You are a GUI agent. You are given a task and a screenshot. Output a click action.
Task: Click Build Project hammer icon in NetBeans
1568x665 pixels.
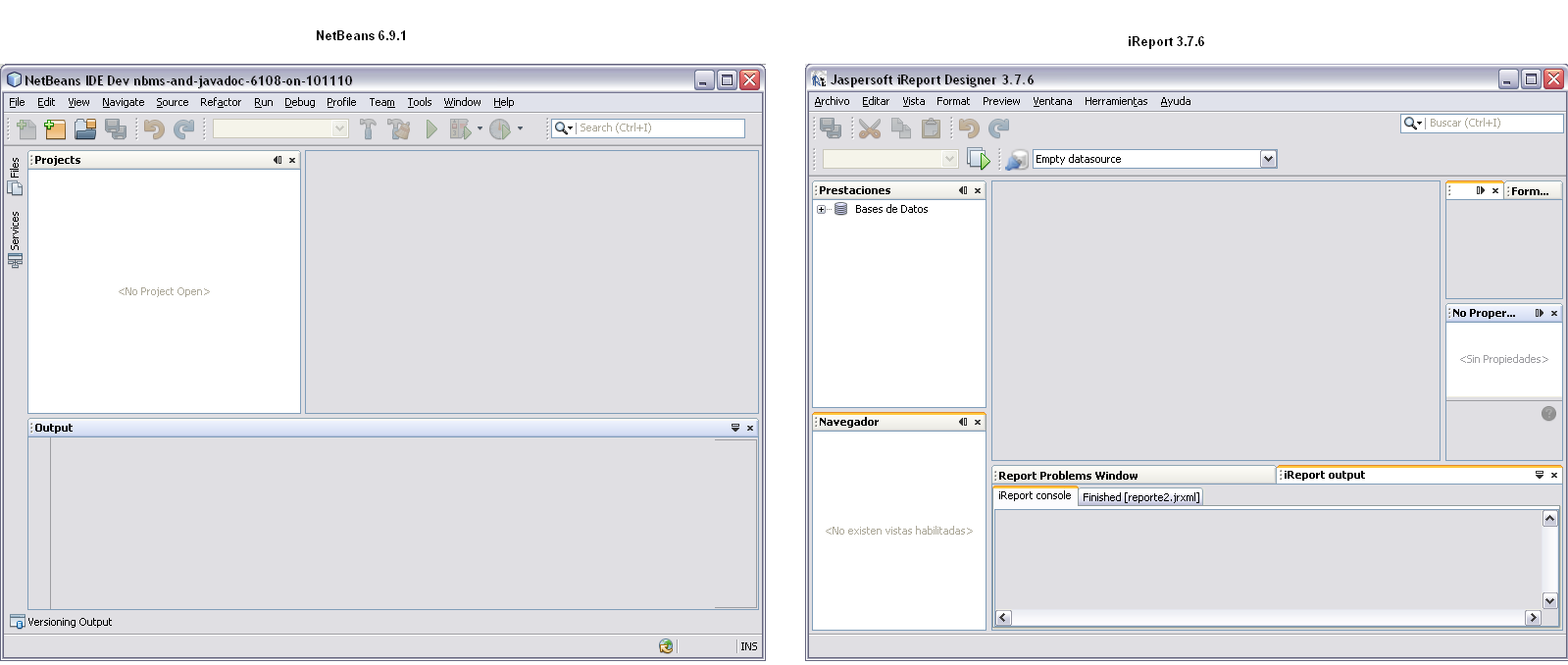368,128
